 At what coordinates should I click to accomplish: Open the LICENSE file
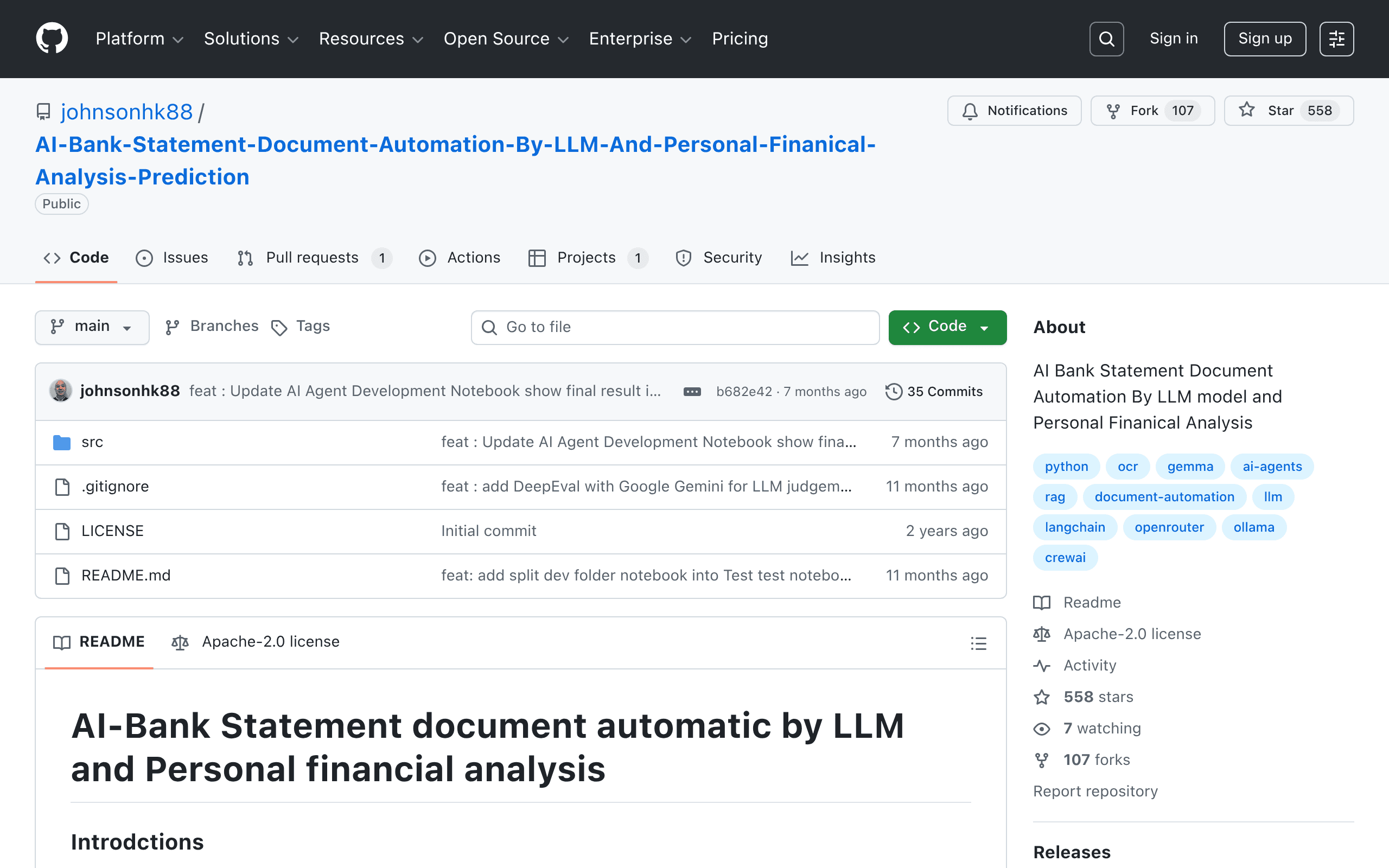[112, 531]
